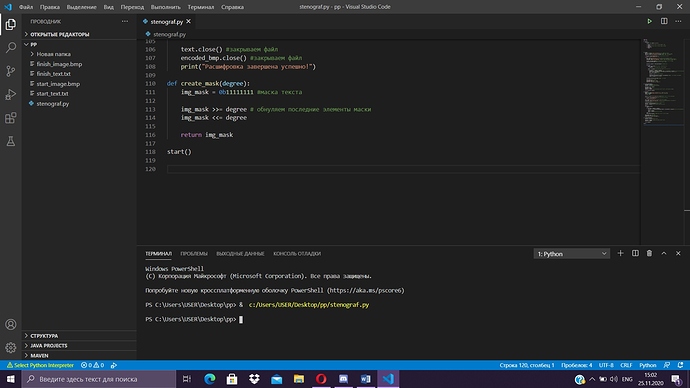Split the editor to the right
The image size is (690, 388).
664,21
